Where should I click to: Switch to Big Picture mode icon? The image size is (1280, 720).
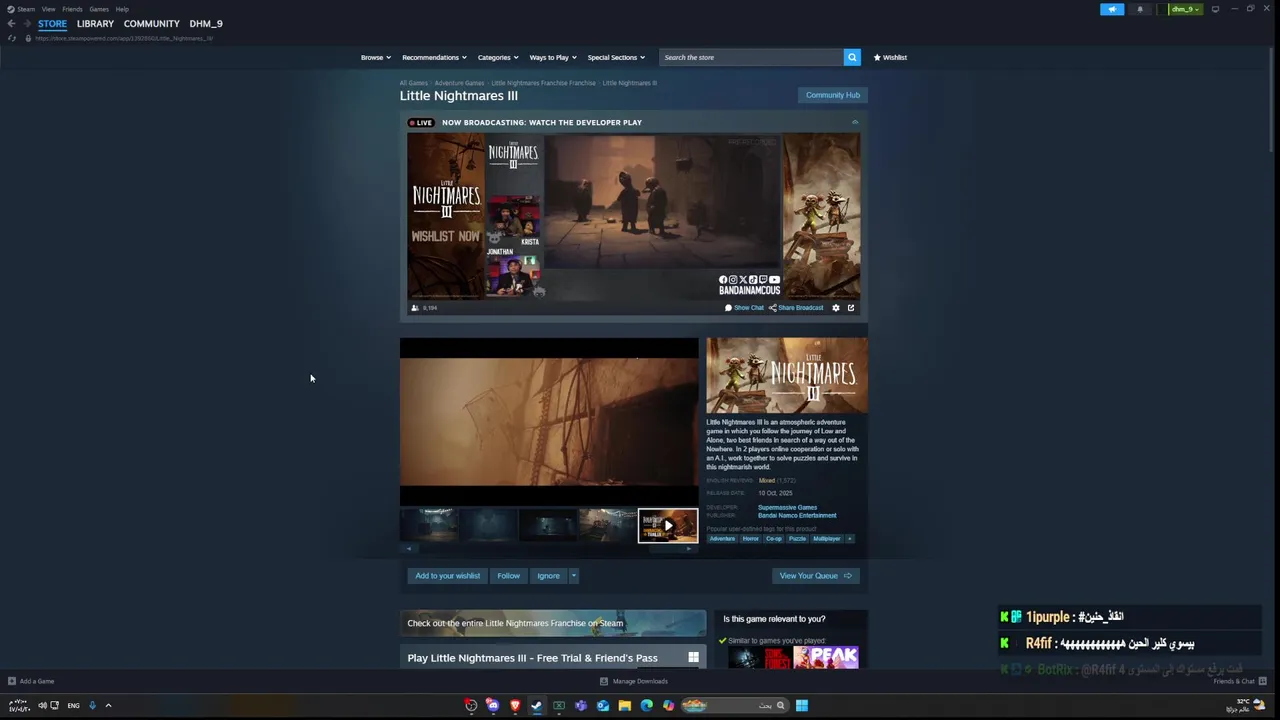click(x=1215, y=9)
